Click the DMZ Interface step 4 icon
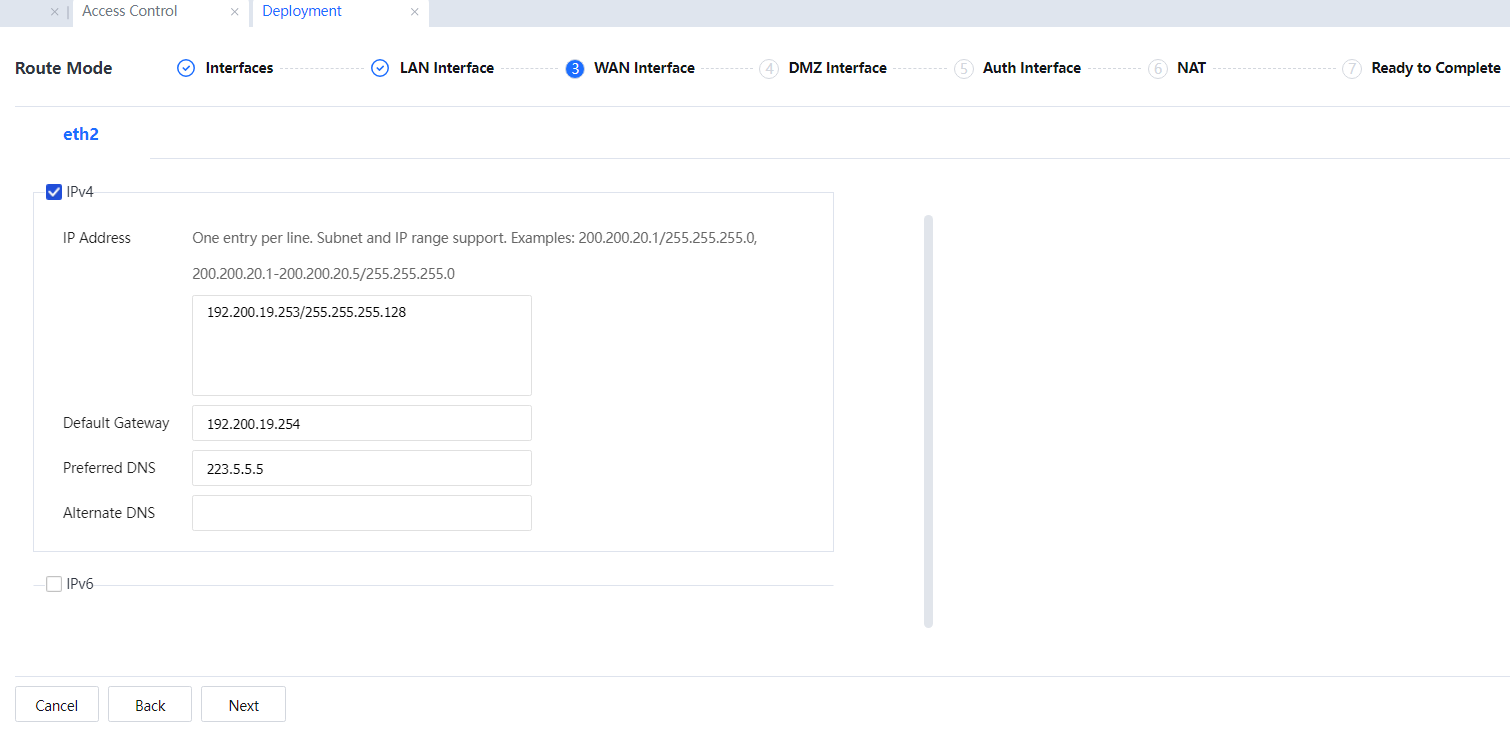The height and width of the screenshot is (732, 1510). (x=769, y=69)
